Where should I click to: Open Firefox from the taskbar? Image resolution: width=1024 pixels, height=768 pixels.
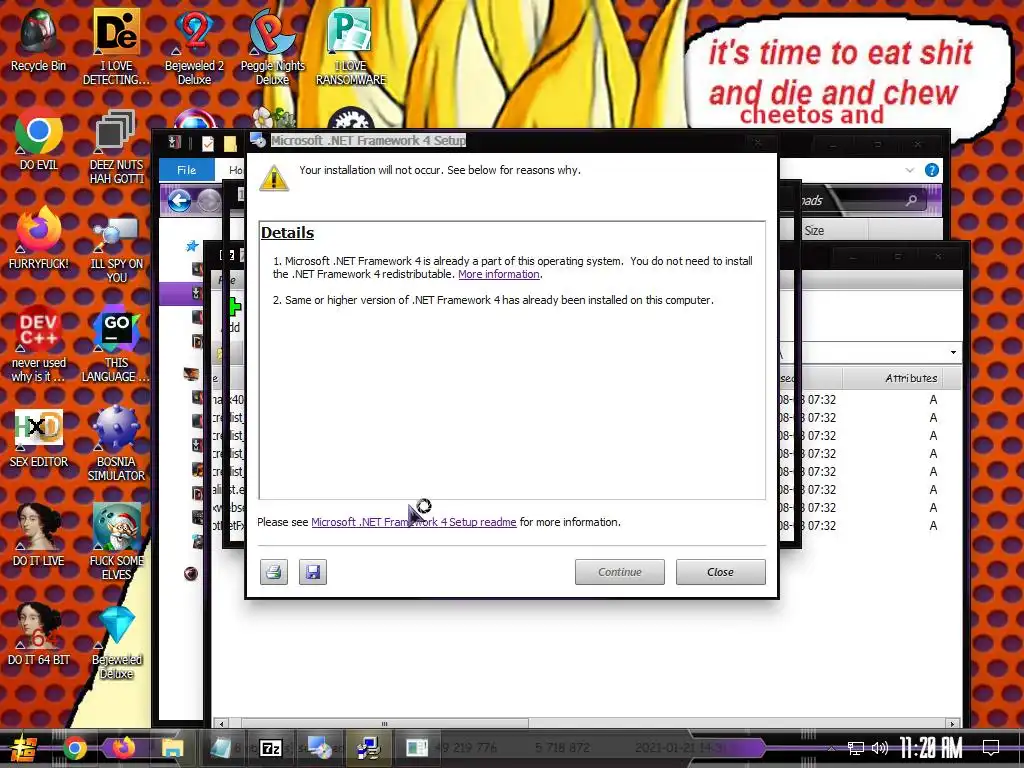123,748
